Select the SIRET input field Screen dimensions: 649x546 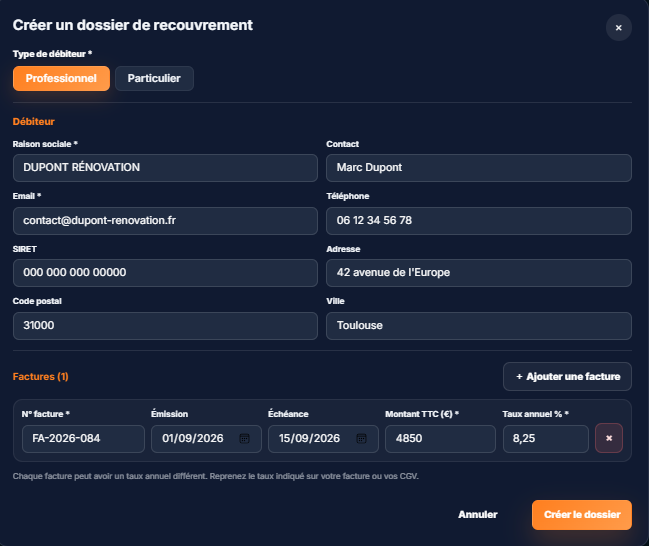click(165, 273)
